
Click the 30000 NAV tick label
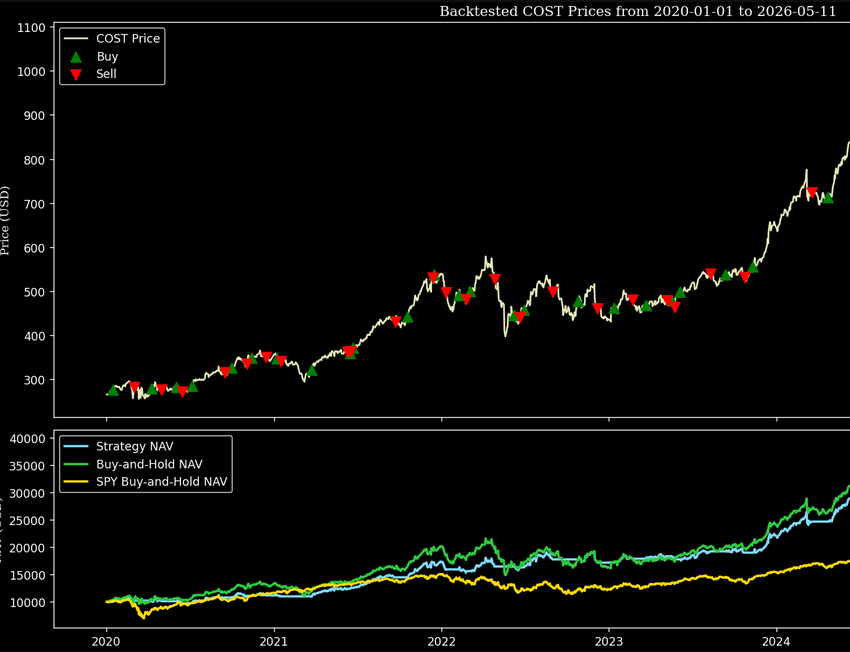point(28,493)
